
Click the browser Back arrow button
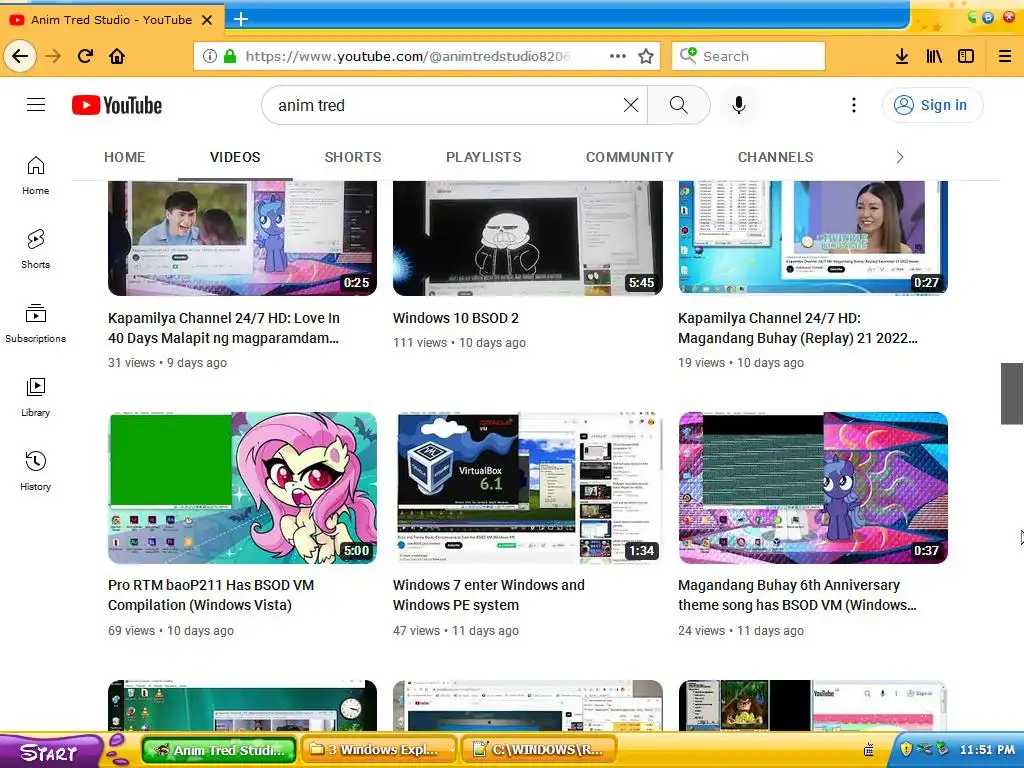click(x=20, y=56)
